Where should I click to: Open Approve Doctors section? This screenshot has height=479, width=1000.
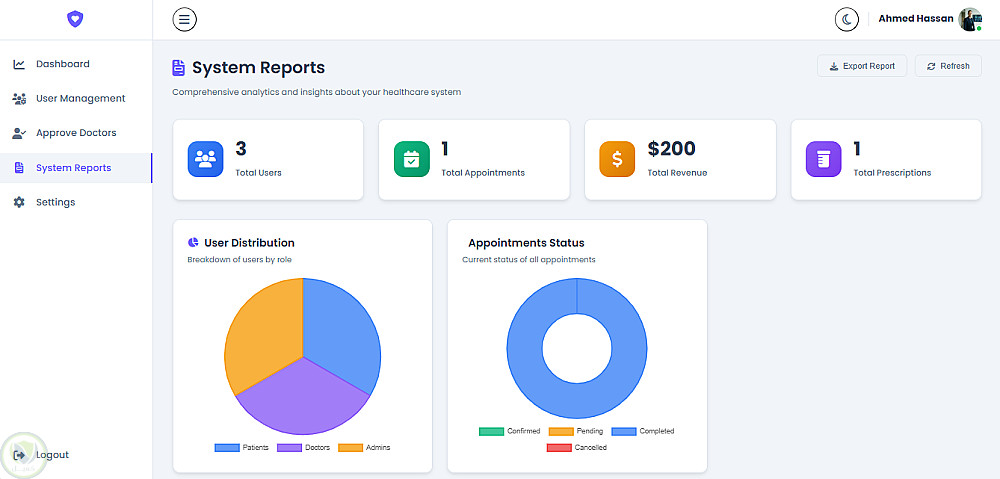[76, 133]
